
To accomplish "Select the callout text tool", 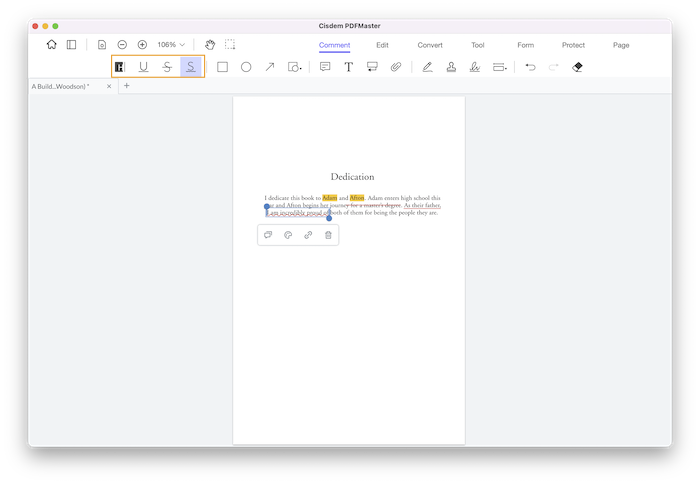I will tap(372, 67).
